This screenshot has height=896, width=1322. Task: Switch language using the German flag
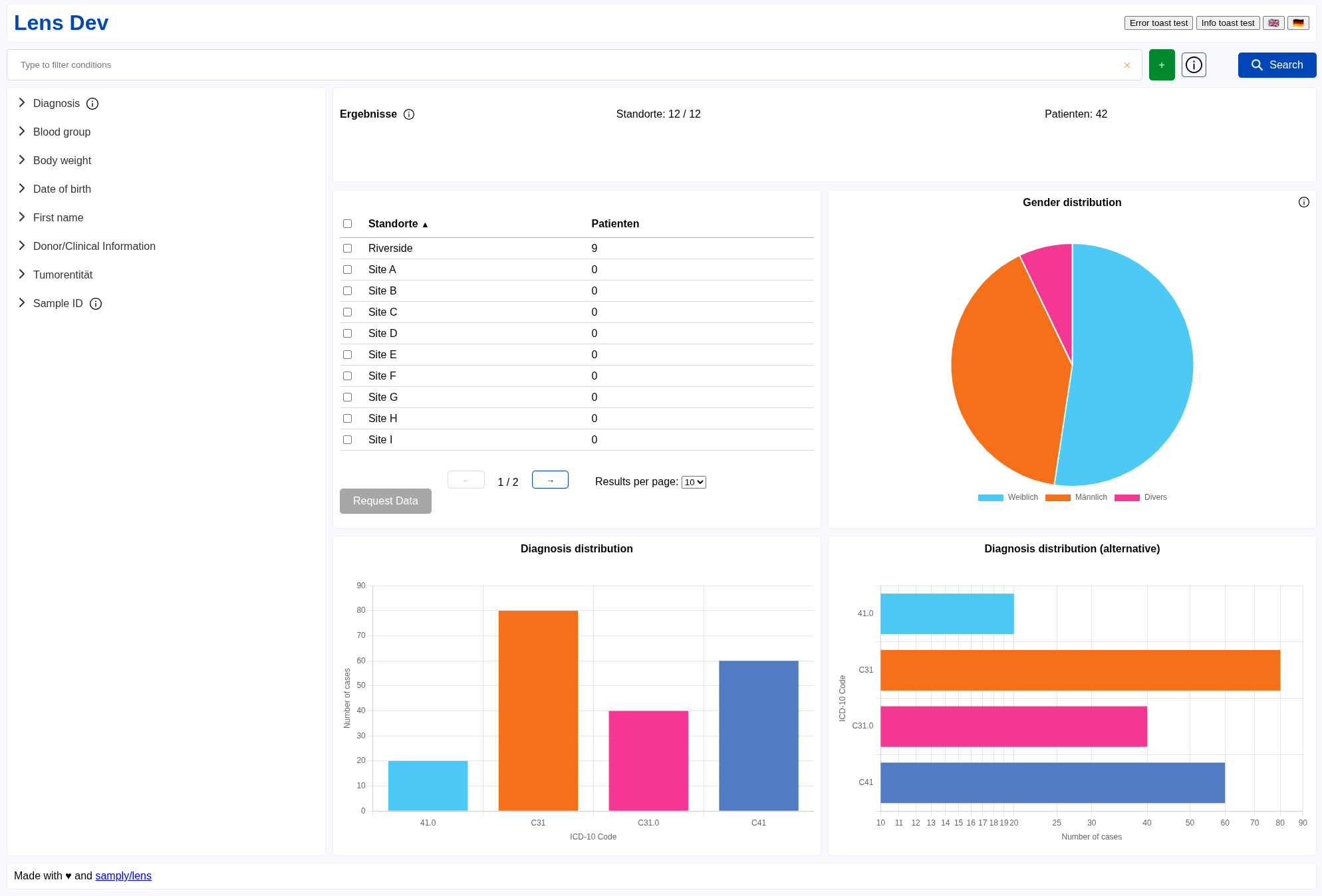click(x=1298, y=23)
